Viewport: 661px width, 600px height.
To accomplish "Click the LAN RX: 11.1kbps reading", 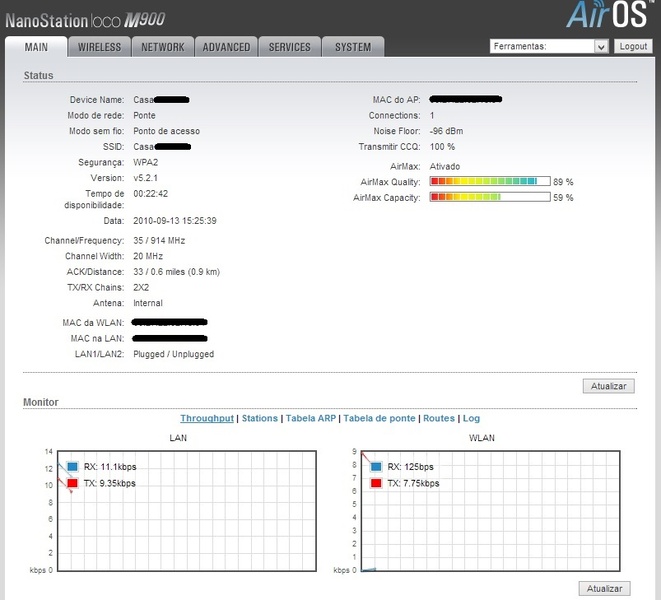I will coord(110,467).
